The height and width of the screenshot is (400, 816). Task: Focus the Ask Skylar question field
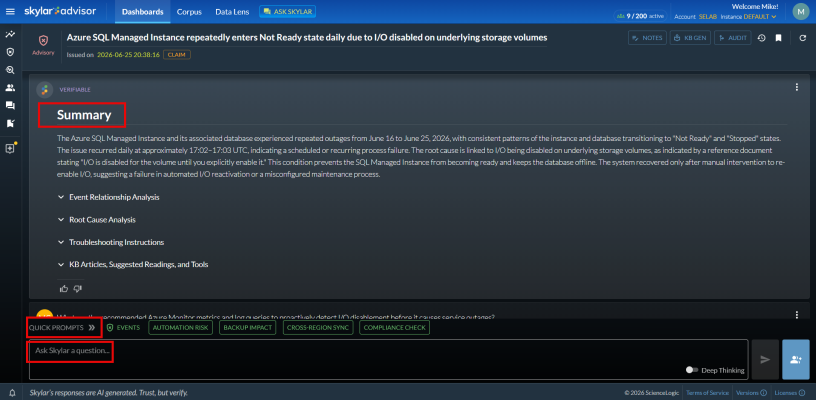[388, 359]
